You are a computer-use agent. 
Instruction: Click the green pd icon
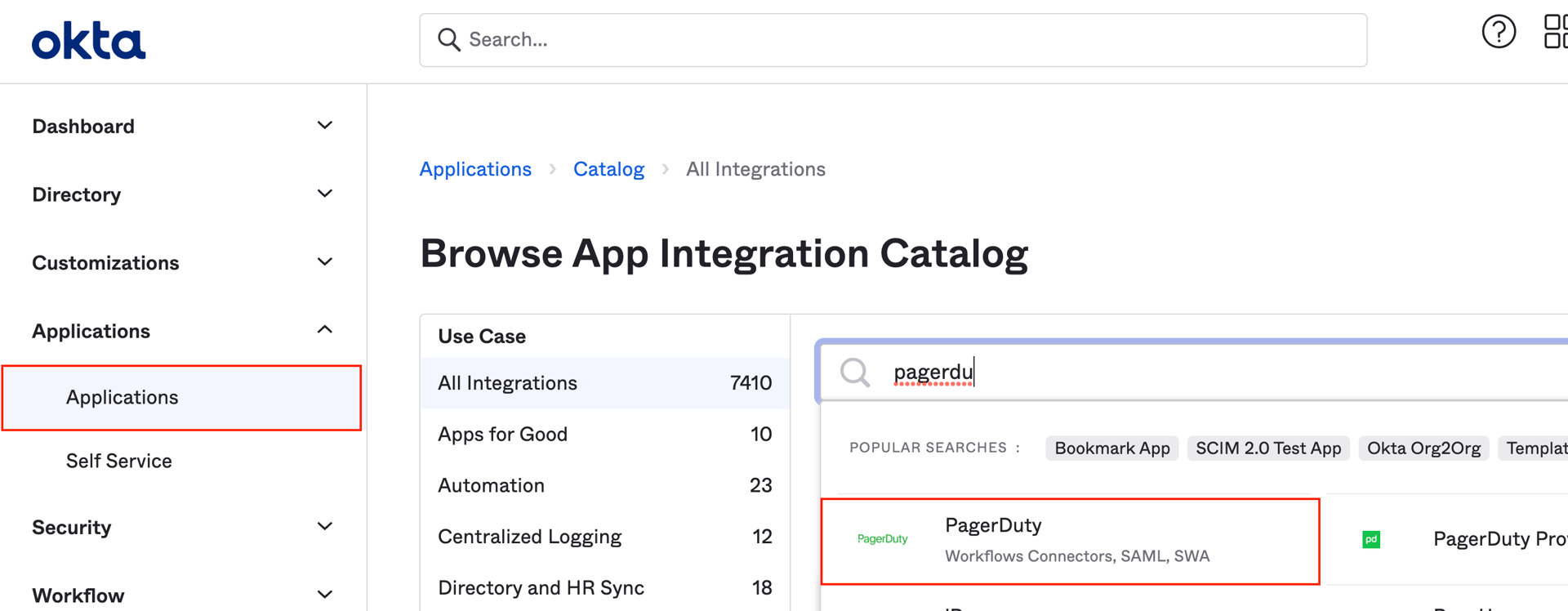(x=1371, y=539)
